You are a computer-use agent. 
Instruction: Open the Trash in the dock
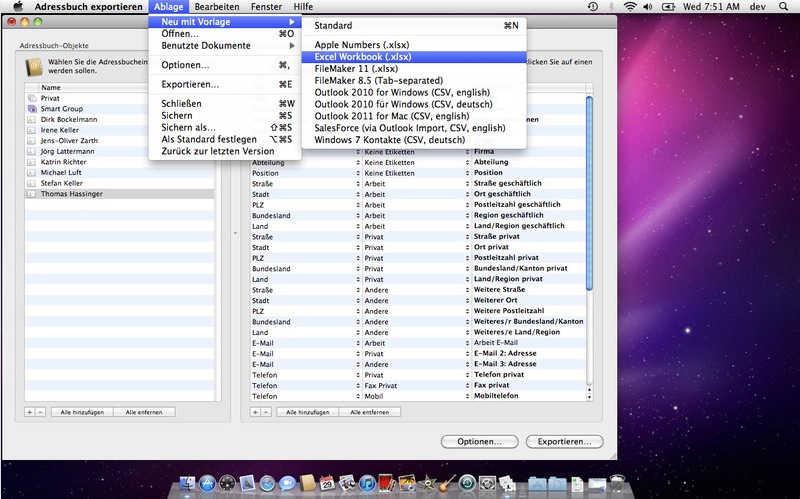[x=617, y=483]
